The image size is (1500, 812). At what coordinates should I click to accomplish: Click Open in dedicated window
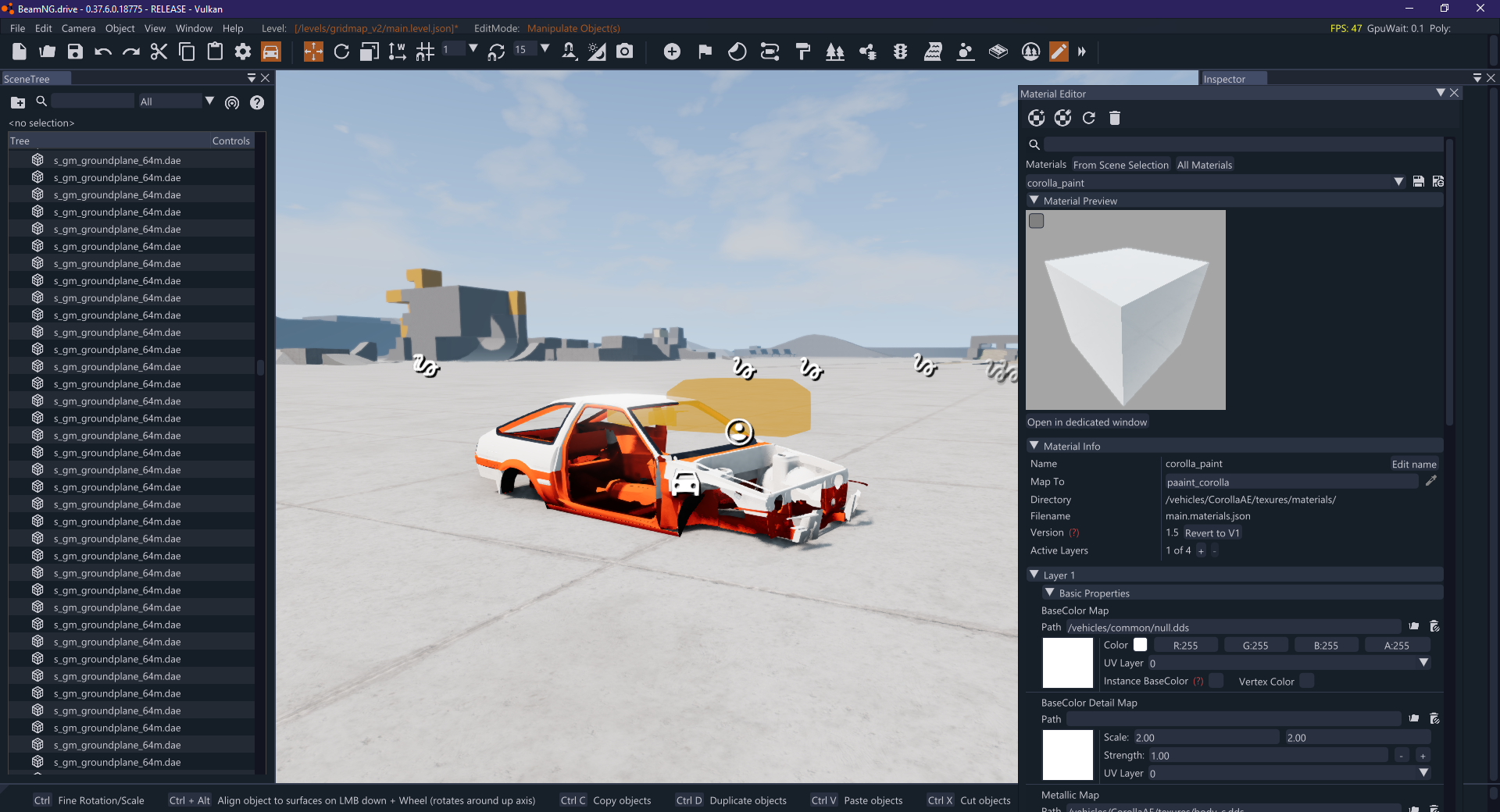1087,422
